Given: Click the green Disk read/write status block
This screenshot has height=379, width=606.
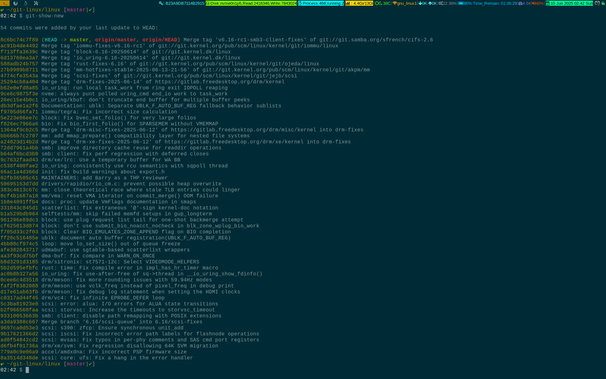Looking at the screenshot, I should click(x=251, y=3).
